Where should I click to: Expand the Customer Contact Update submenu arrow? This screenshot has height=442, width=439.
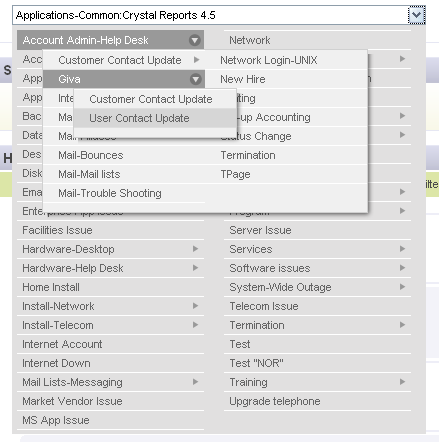tap(196, 60)
